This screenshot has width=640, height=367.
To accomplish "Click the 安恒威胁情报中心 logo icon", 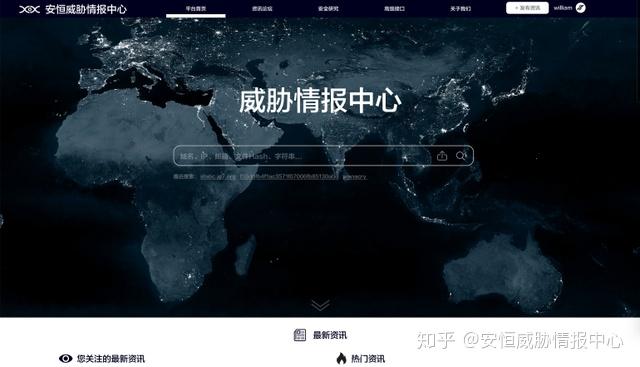I will click(x=29, y=9).
